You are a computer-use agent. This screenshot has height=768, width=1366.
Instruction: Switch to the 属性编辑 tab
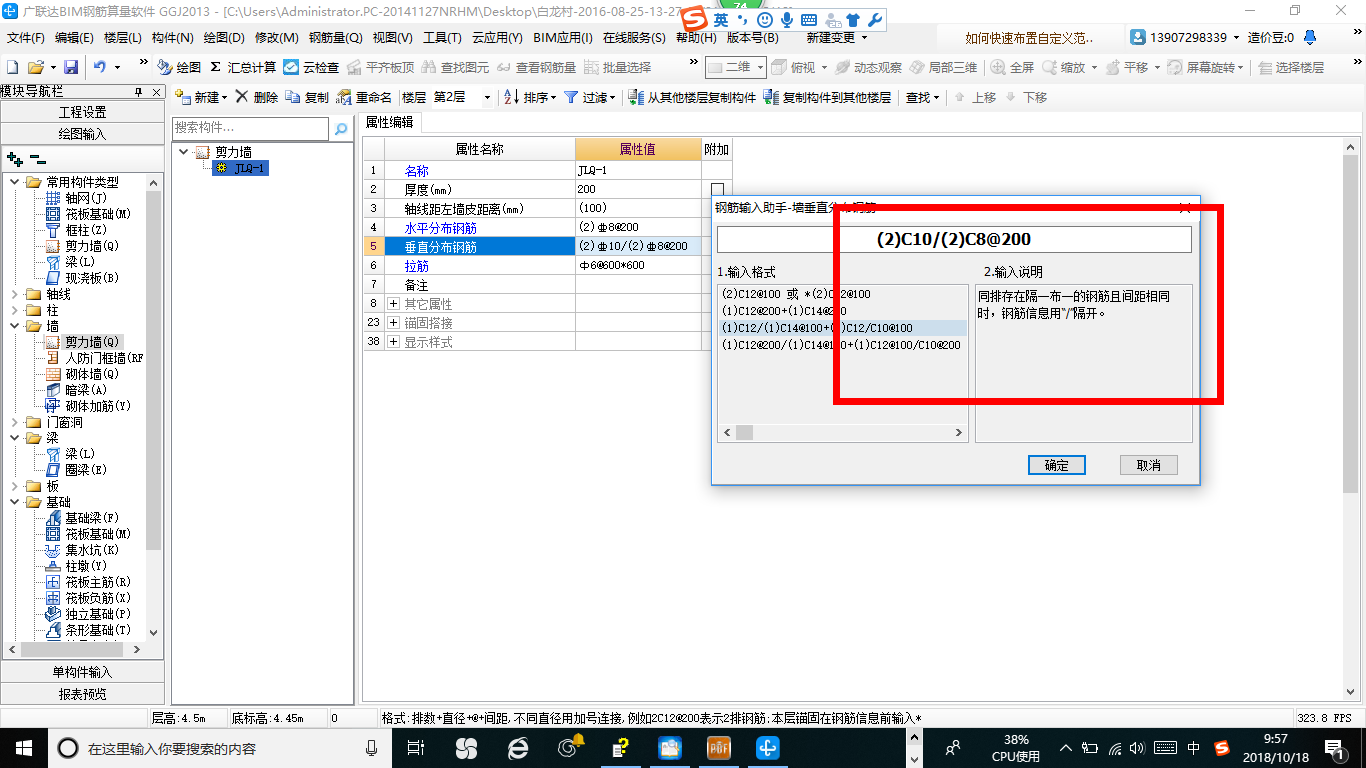click(x=389, y=122)
